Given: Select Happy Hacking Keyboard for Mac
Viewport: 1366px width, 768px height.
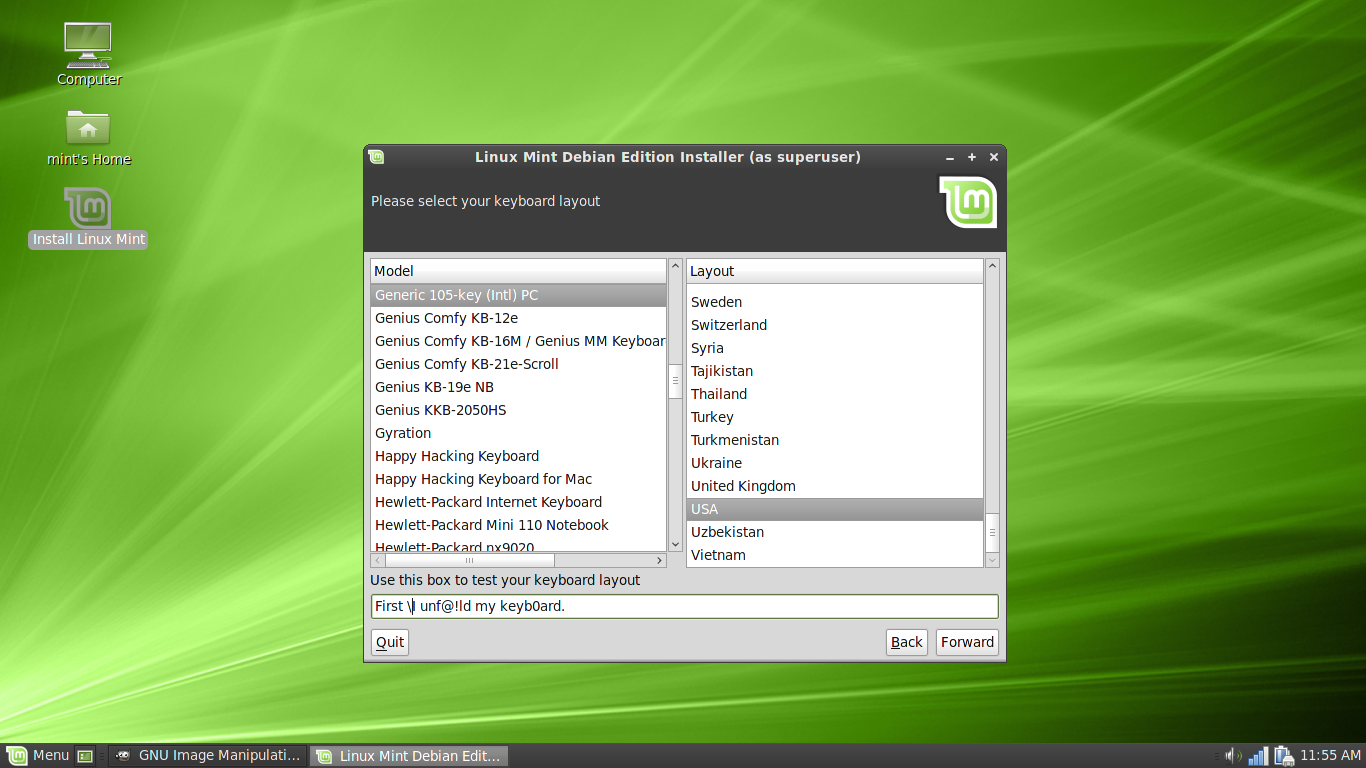Looking at the screenshot, I should [x=518, y=479].
